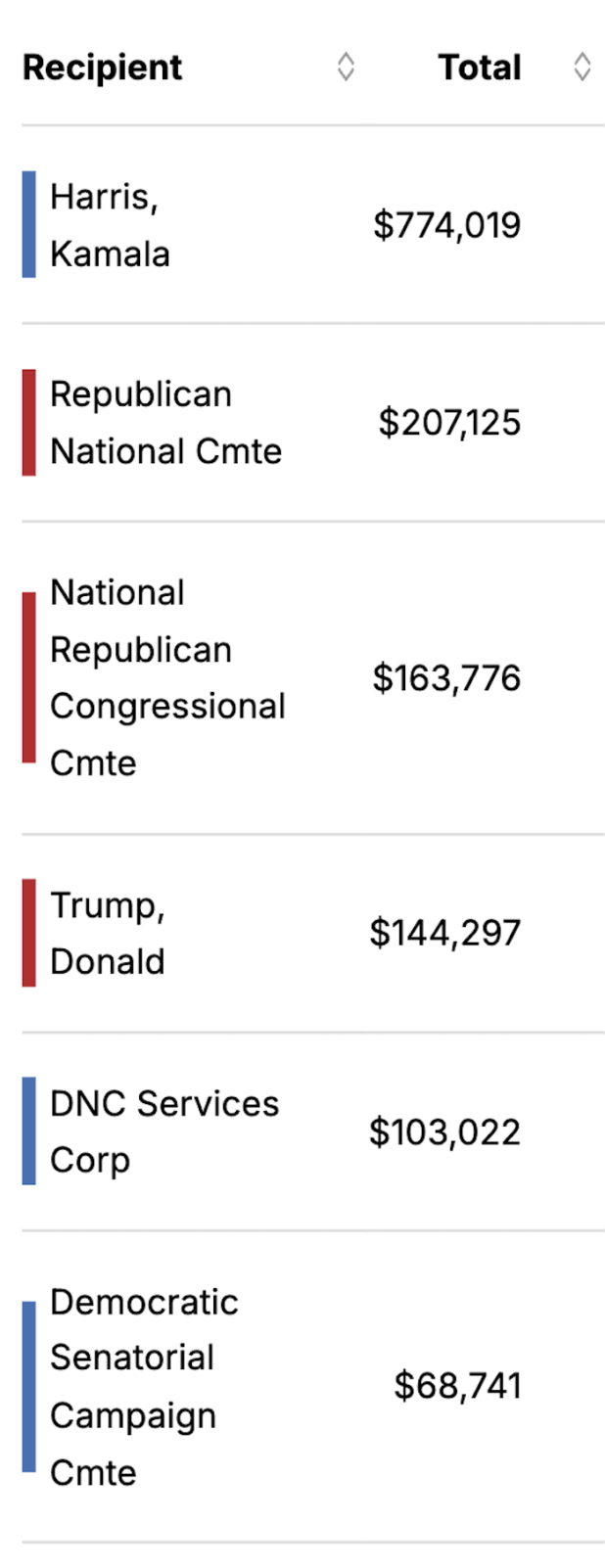Click the red bar beside Trump, Donald
The image size is (605, 1568).
tap(29, 933)
